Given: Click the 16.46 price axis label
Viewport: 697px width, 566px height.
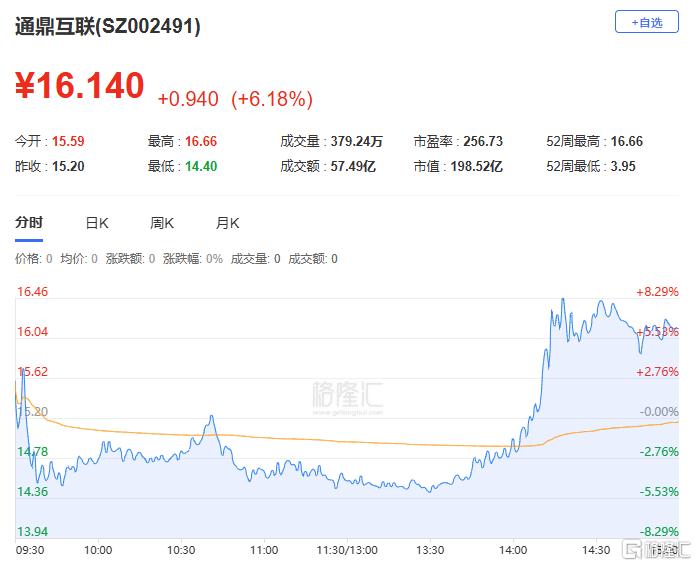Looking at the screenshot, I should coord(33,292).
